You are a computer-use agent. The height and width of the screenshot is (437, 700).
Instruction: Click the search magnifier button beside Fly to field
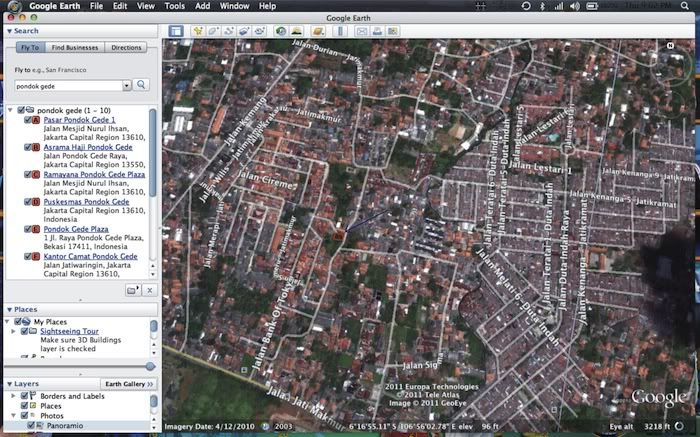tap(141, 85)
